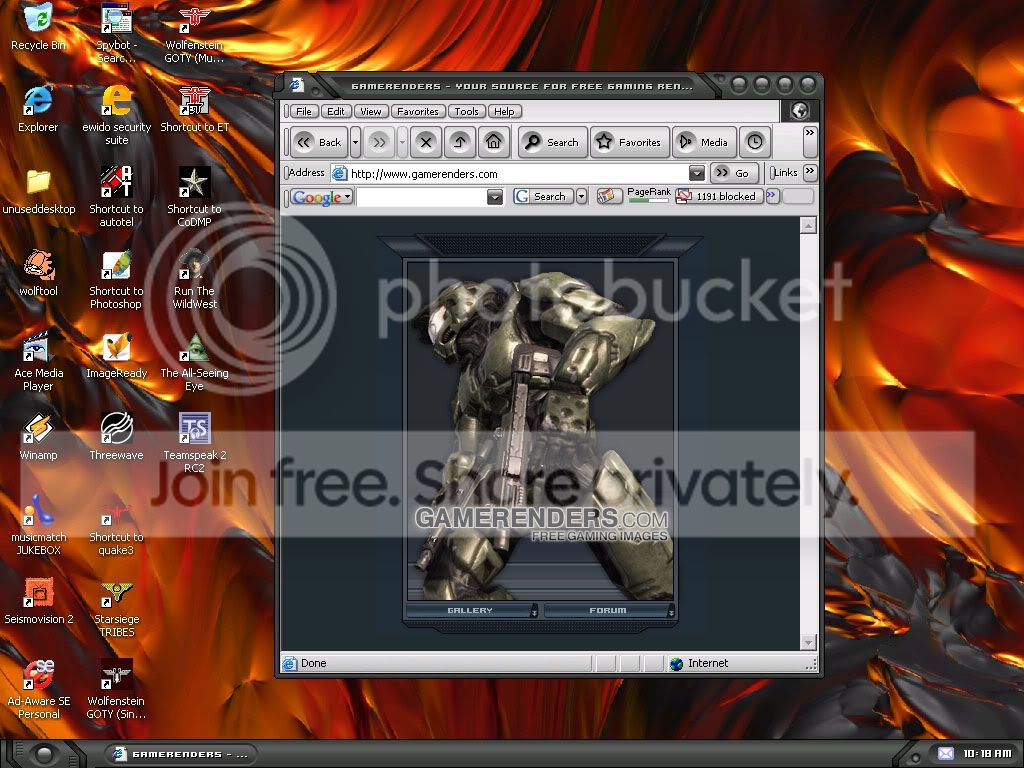Click the GALLERY link on the page
Viewport: 1024px width, 768px height.
pos(470,610)
